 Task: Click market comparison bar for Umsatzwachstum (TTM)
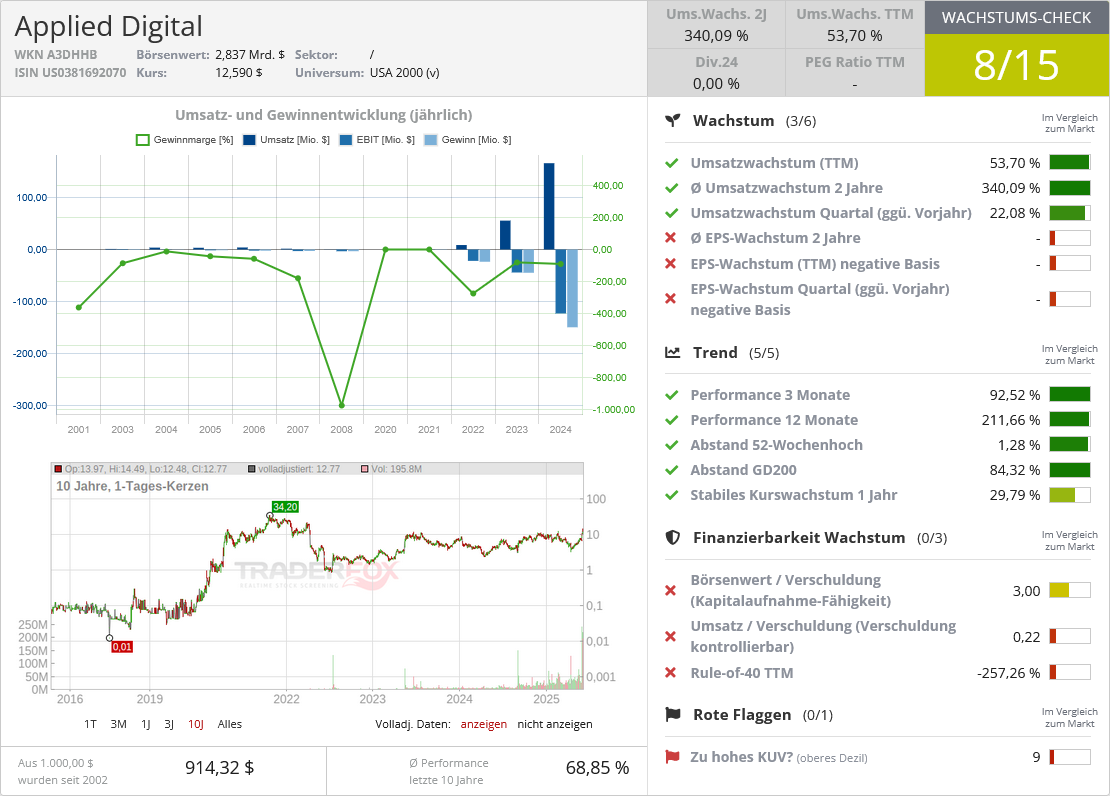(1070, 163)
